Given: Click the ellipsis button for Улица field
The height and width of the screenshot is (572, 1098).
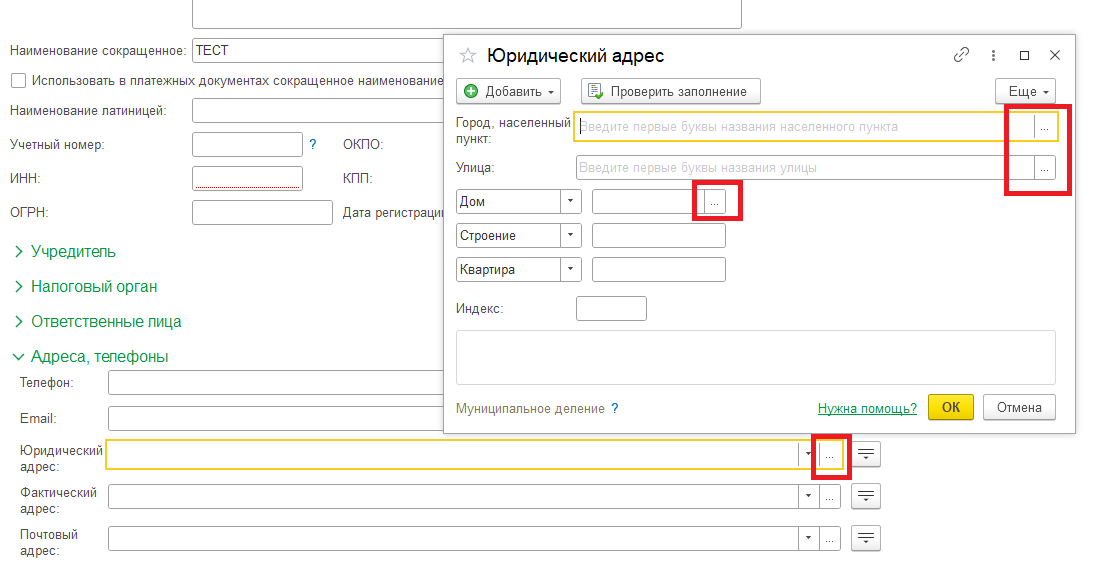Looking at the screenshot, I should click(1044, 168).
